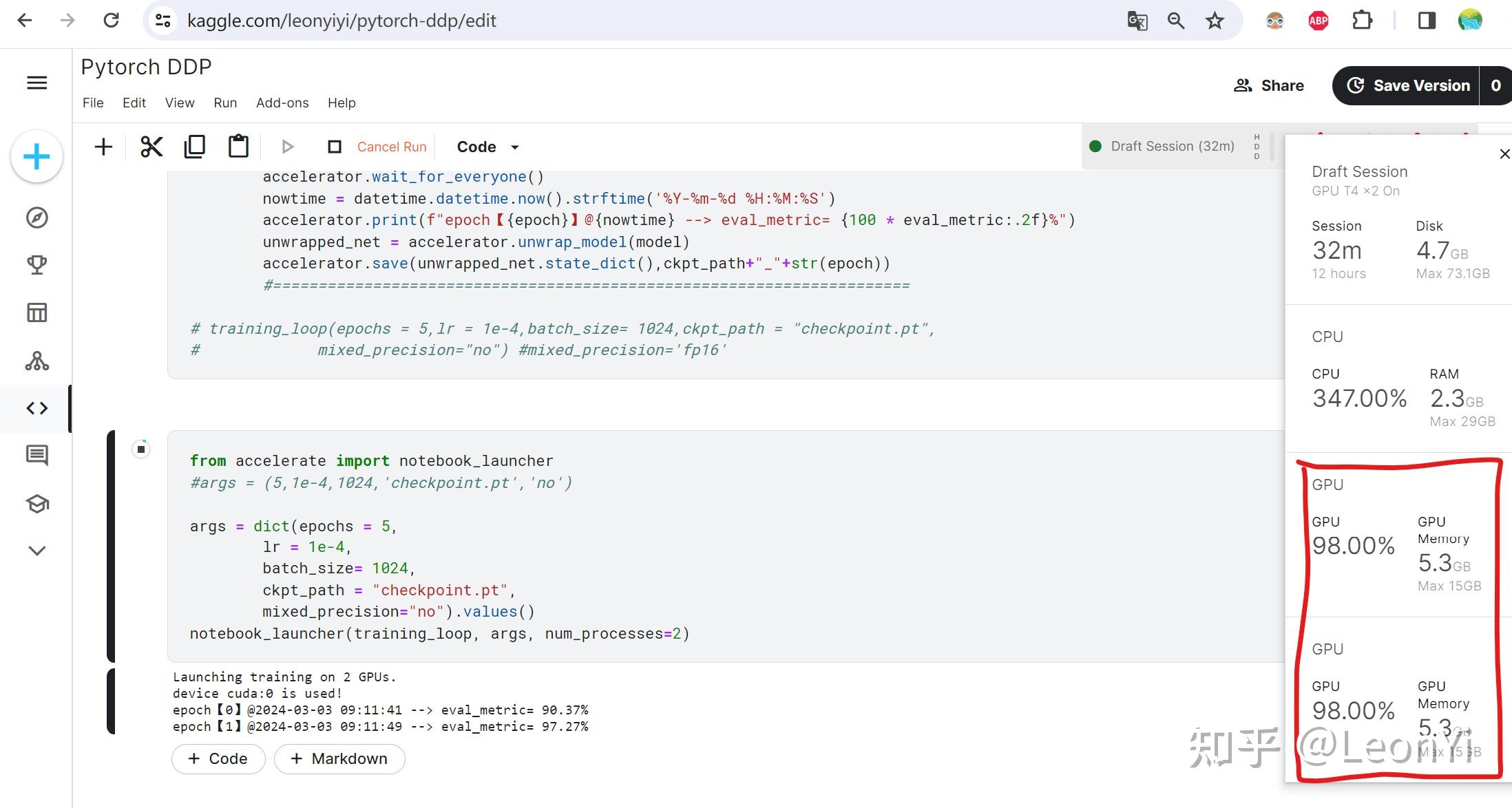Stop the run with the square icon

click(x=335, y=147)
